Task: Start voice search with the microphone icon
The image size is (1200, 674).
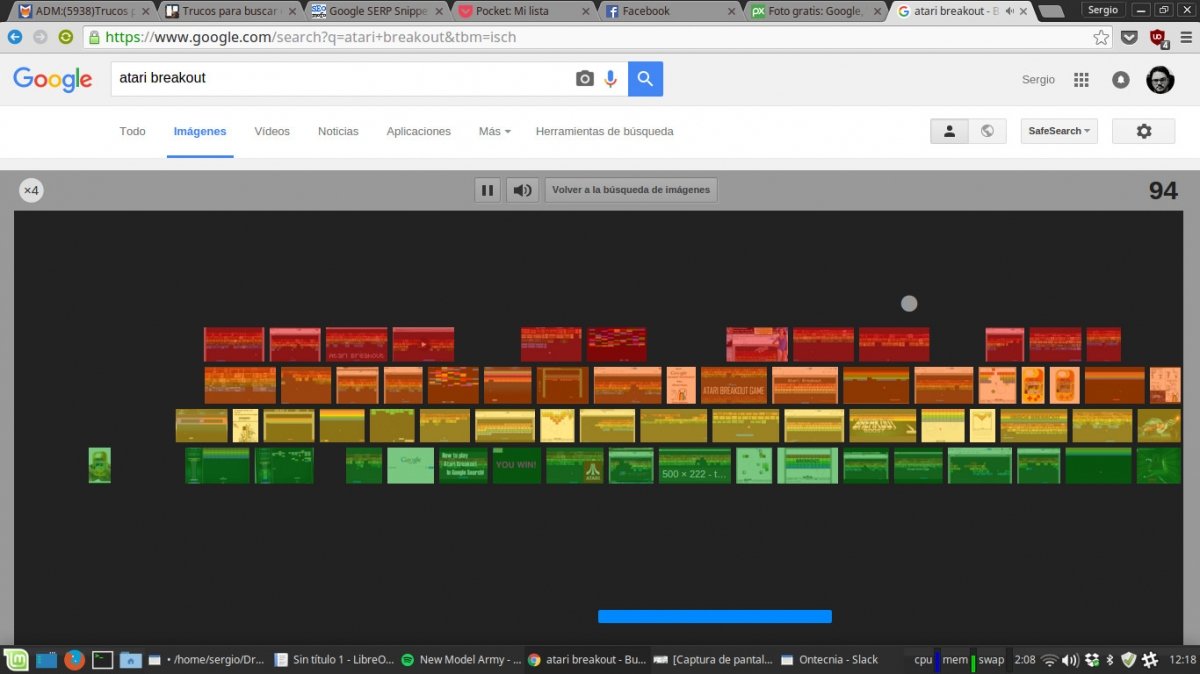Action: coord(610,79)
